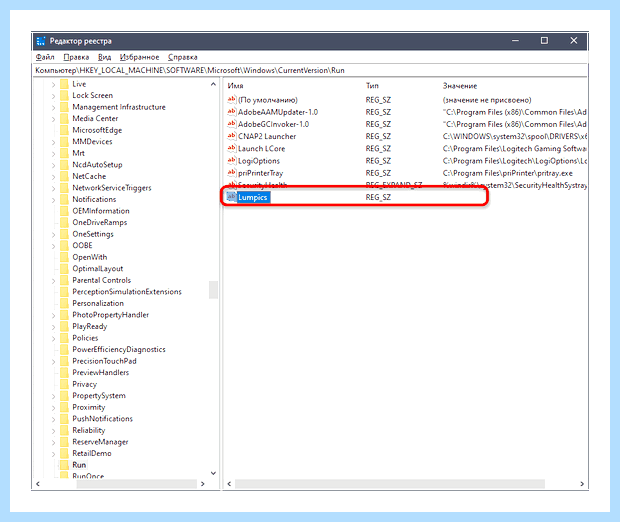Image resolution: width=620 pixels, height=522 pixels.
Task: Select the PlayReady key
Action: [90, 326]
